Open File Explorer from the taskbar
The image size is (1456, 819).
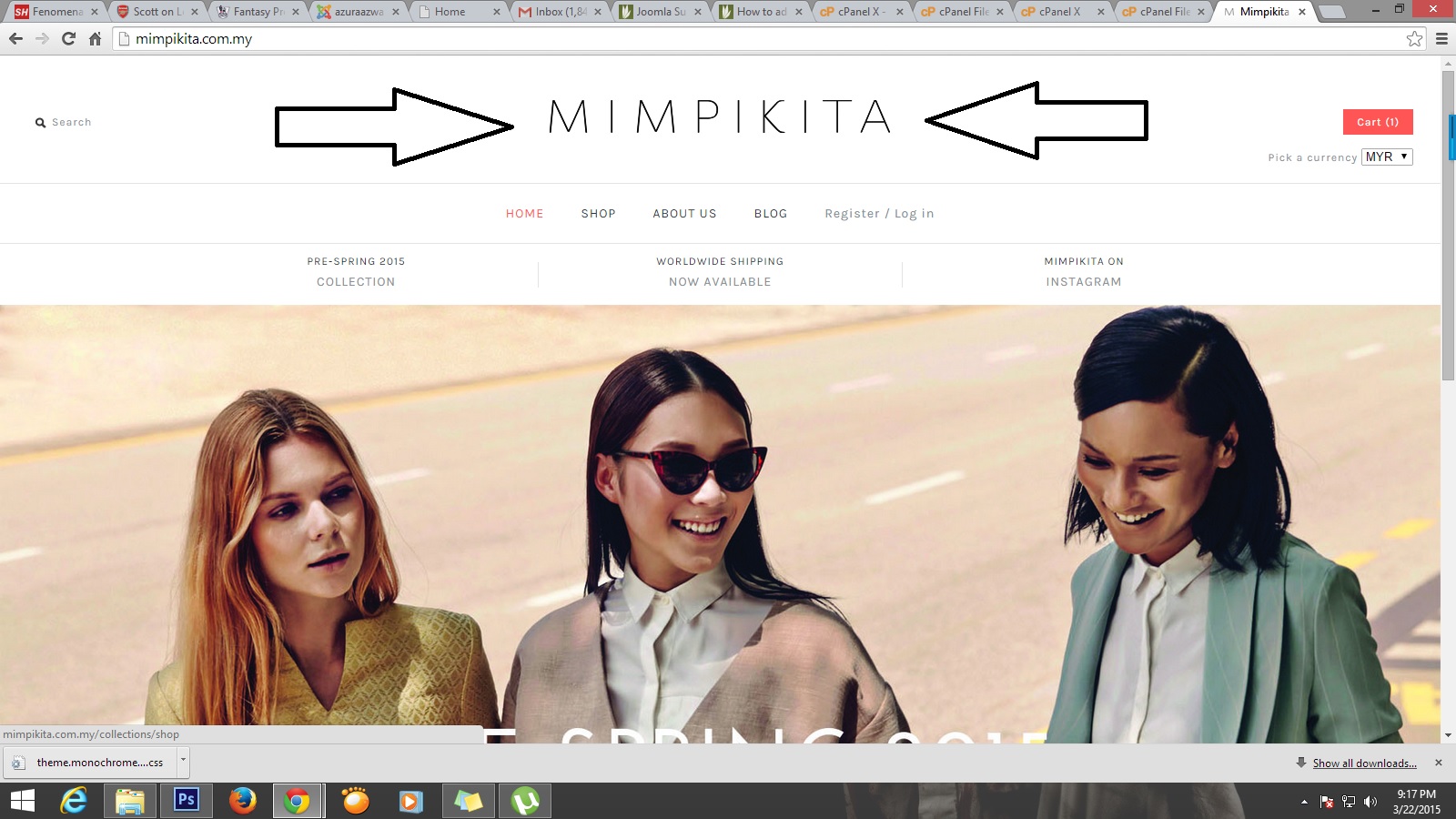[x=130, y=801]
